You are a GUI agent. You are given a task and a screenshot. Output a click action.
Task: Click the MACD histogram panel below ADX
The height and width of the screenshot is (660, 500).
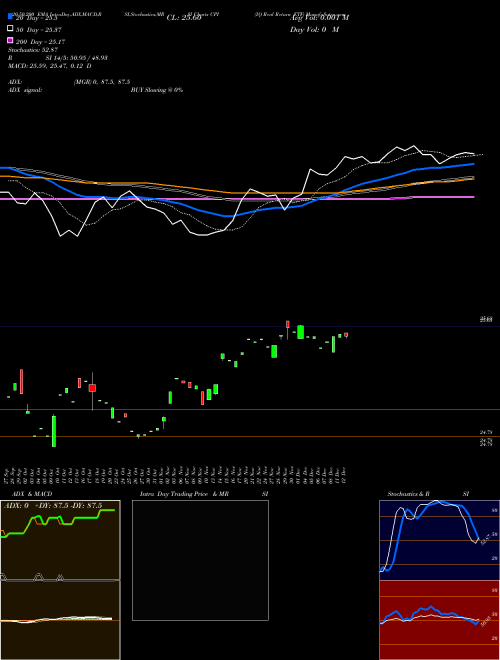pos(60,620)
